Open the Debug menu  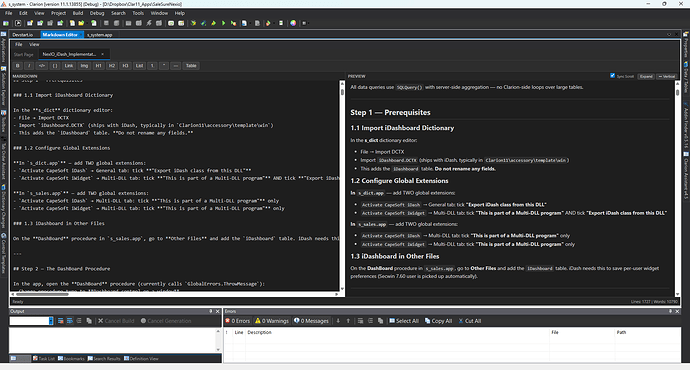click(x=97, y=13)
